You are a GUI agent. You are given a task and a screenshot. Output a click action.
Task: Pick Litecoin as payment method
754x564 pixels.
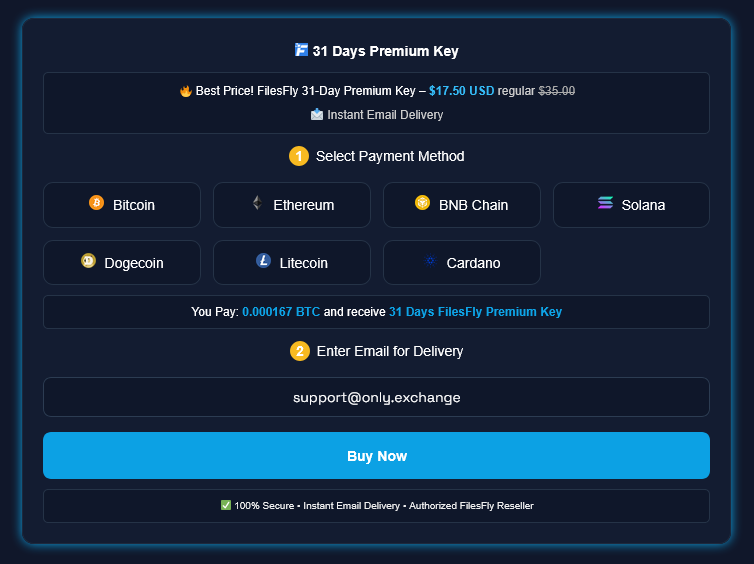pos(292,263)
